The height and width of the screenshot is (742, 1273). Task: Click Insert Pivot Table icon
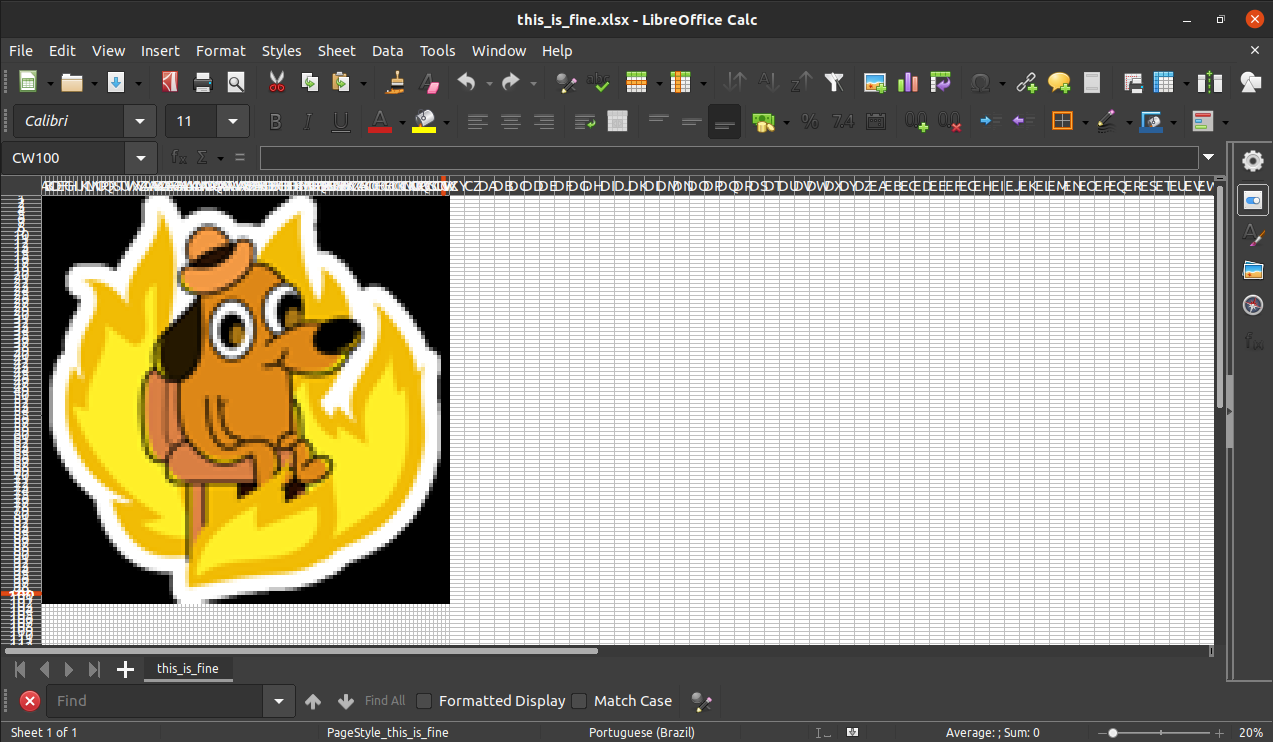(939, 82)
